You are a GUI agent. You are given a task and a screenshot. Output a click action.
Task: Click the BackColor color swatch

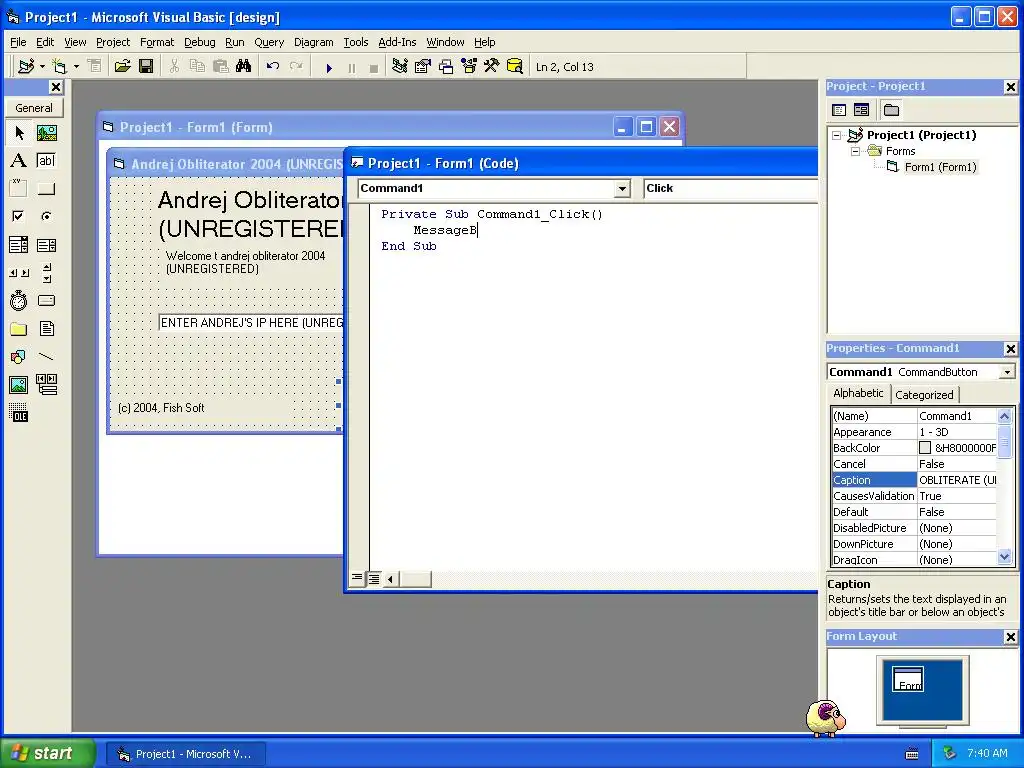[x=925, y=448]
